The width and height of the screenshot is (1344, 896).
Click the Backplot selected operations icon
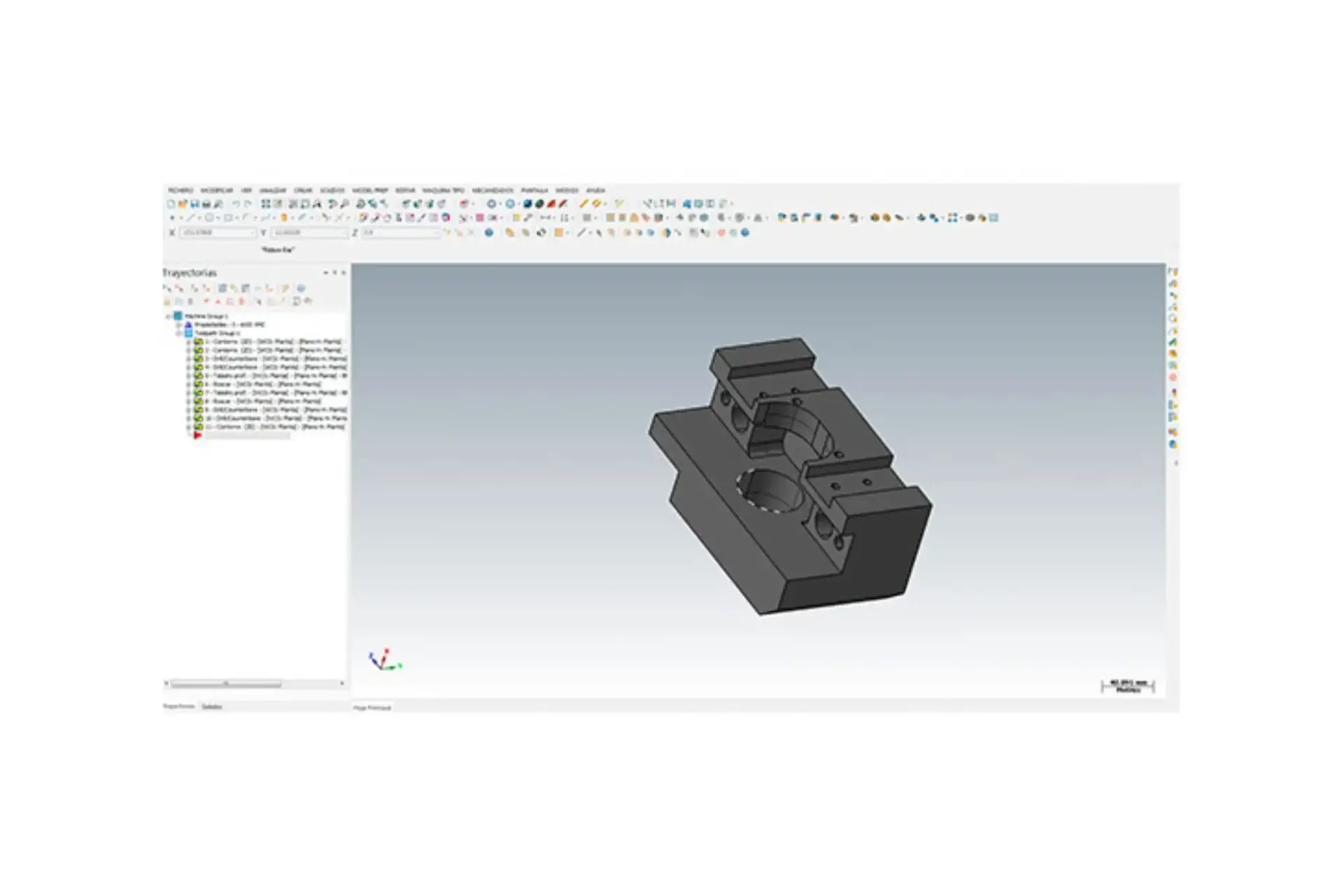tap(222, 287)
